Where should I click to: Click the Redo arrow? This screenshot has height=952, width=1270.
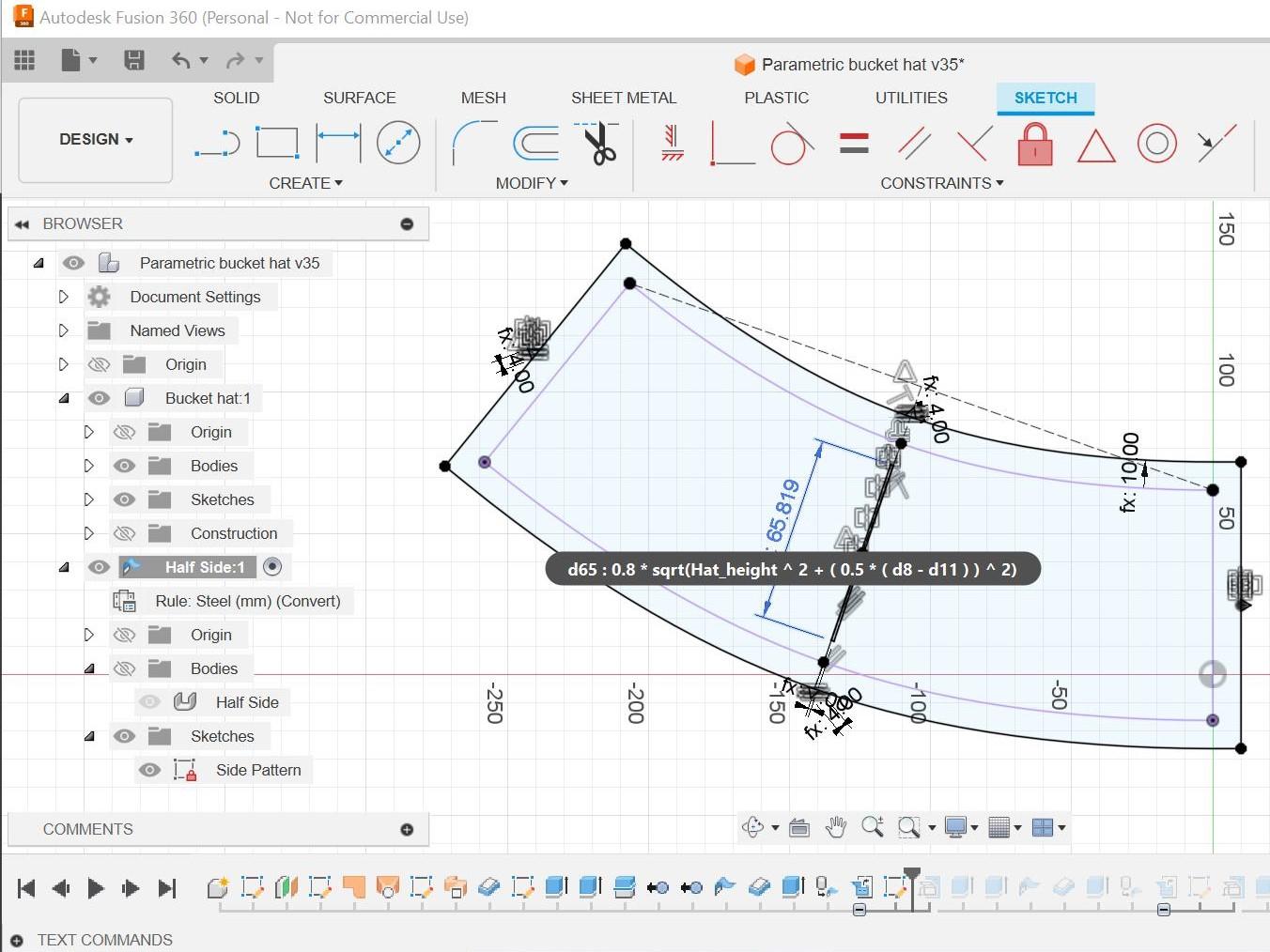(235, 61)
